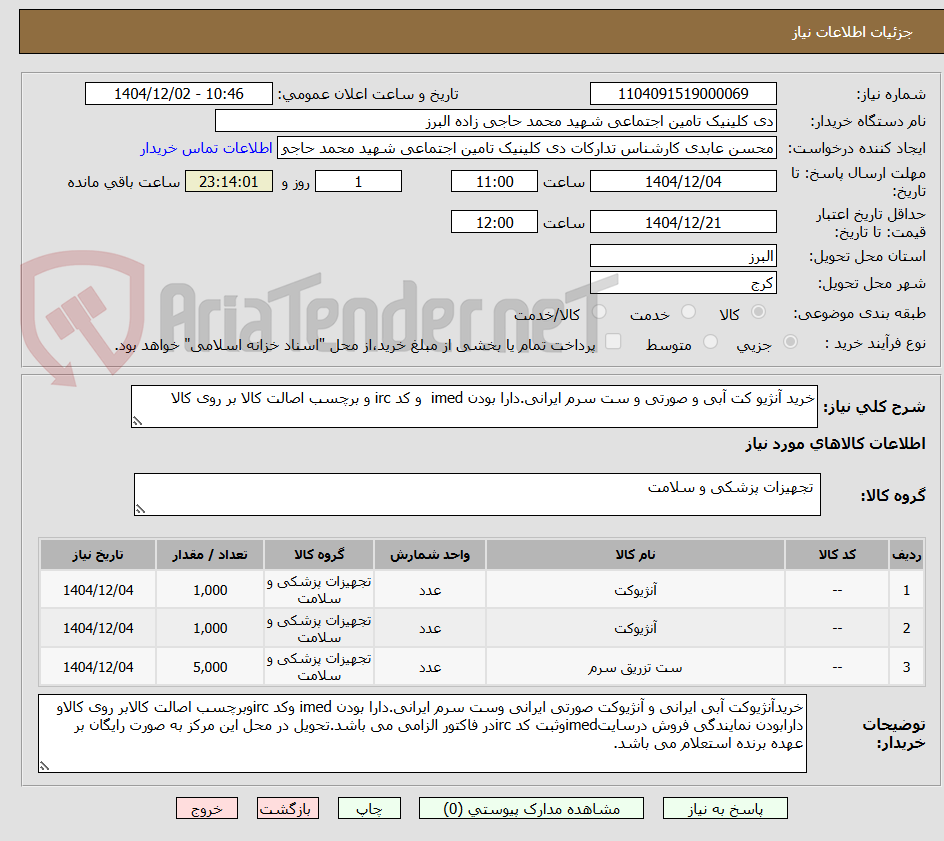Click ست تزریق سرم item name

click(x=635, y=668)
